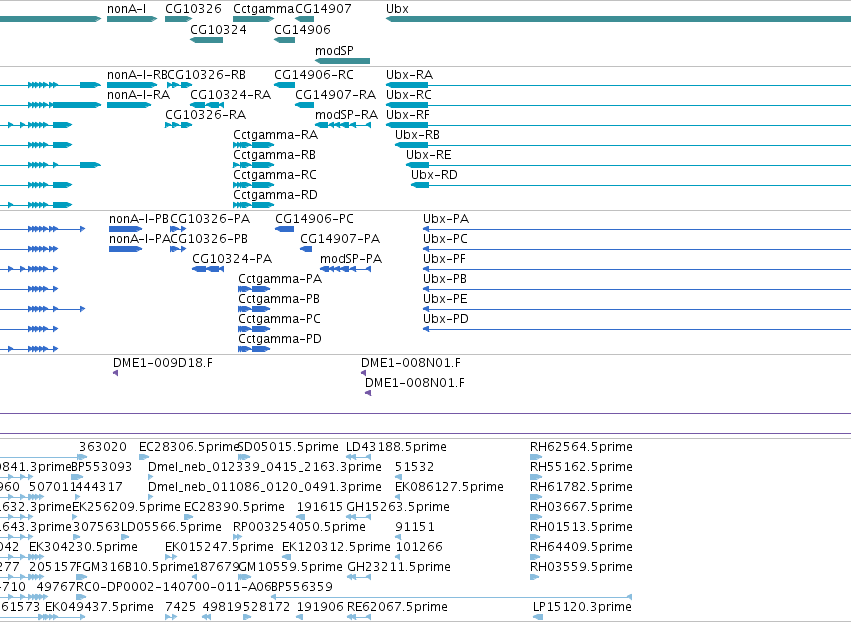Select the CG10324-PA protein glyph
The image size is (851, 622).
(208, 269)
